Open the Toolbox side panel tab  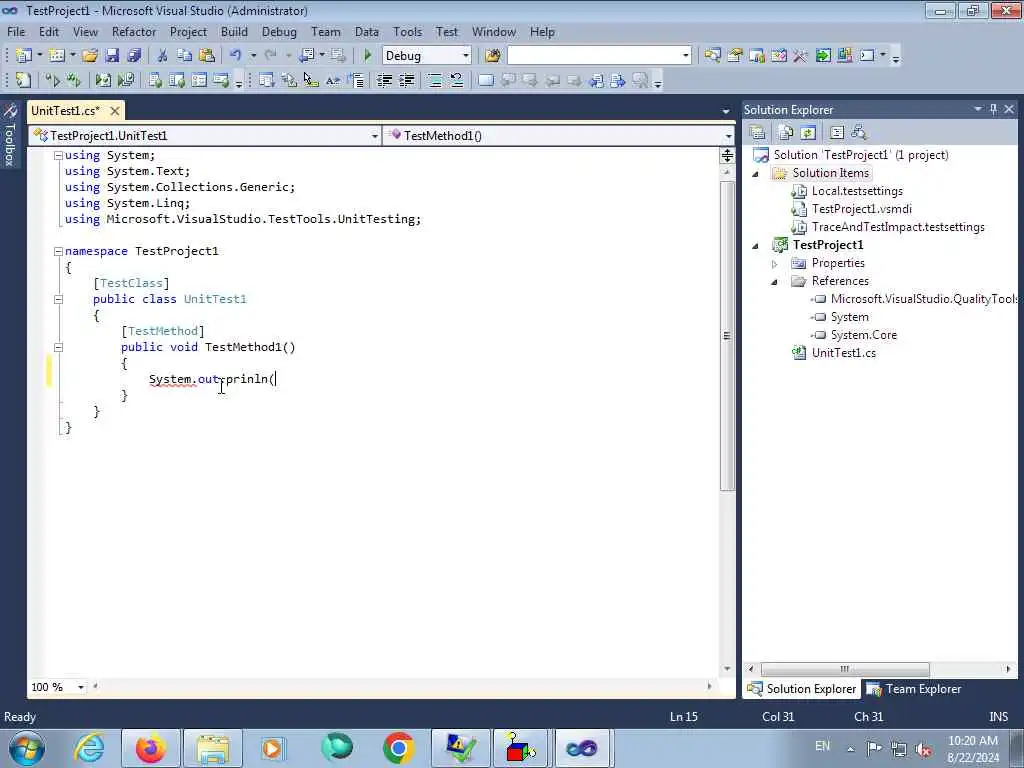(10, 135)
